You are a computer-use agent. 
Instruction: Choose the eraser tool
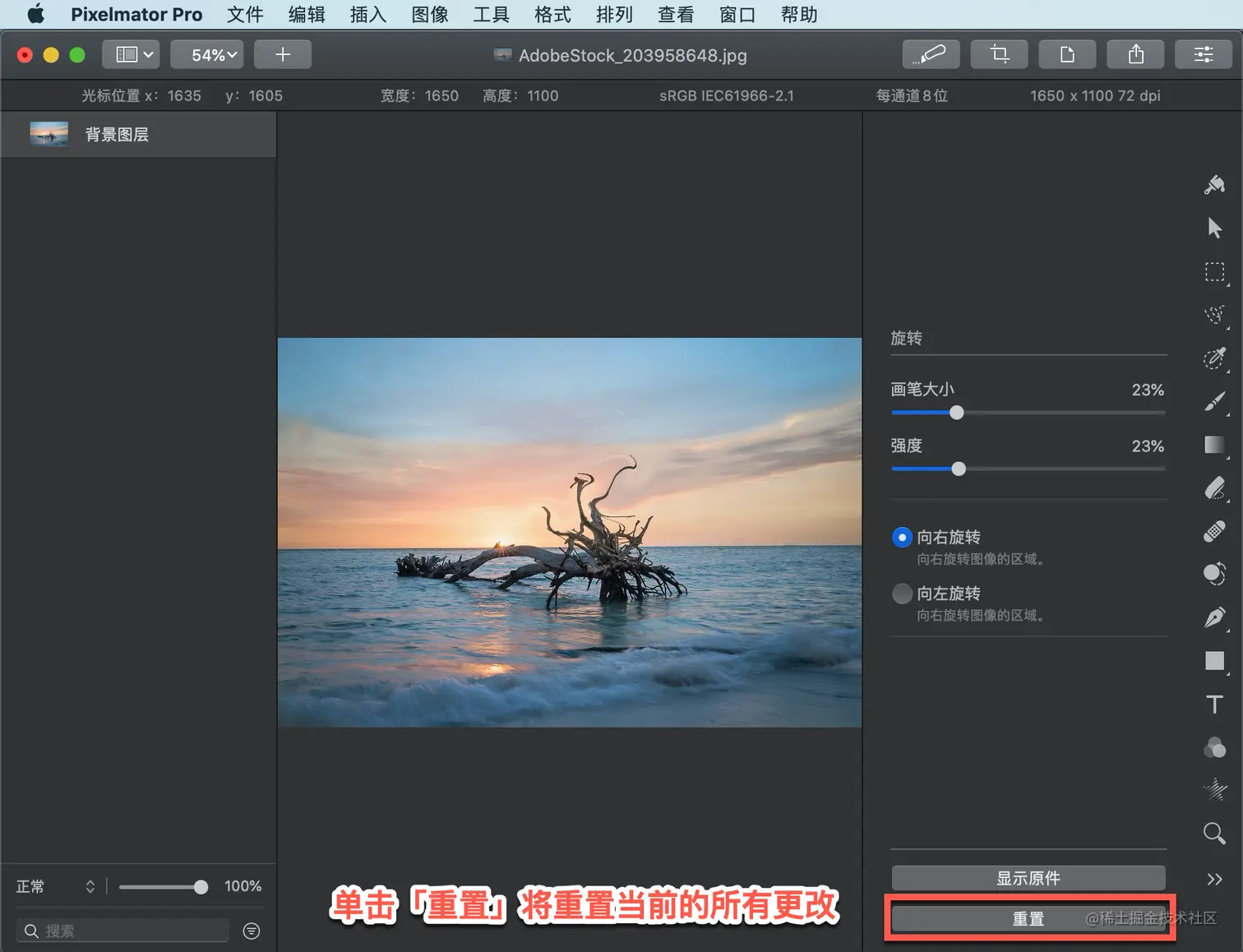point(1214,488)
